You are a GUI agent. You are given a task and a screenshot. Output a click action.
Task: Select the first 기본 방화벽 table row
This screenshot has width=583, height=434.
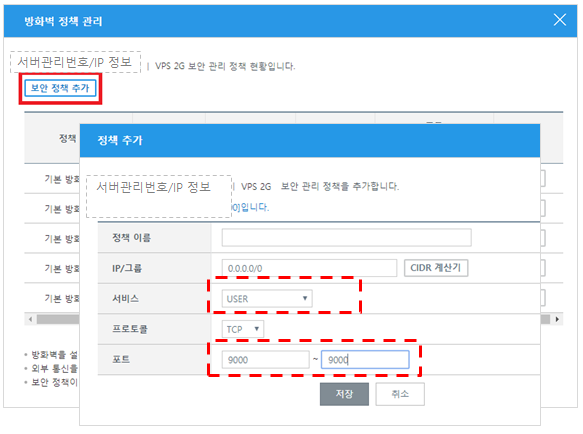(52, 179)
